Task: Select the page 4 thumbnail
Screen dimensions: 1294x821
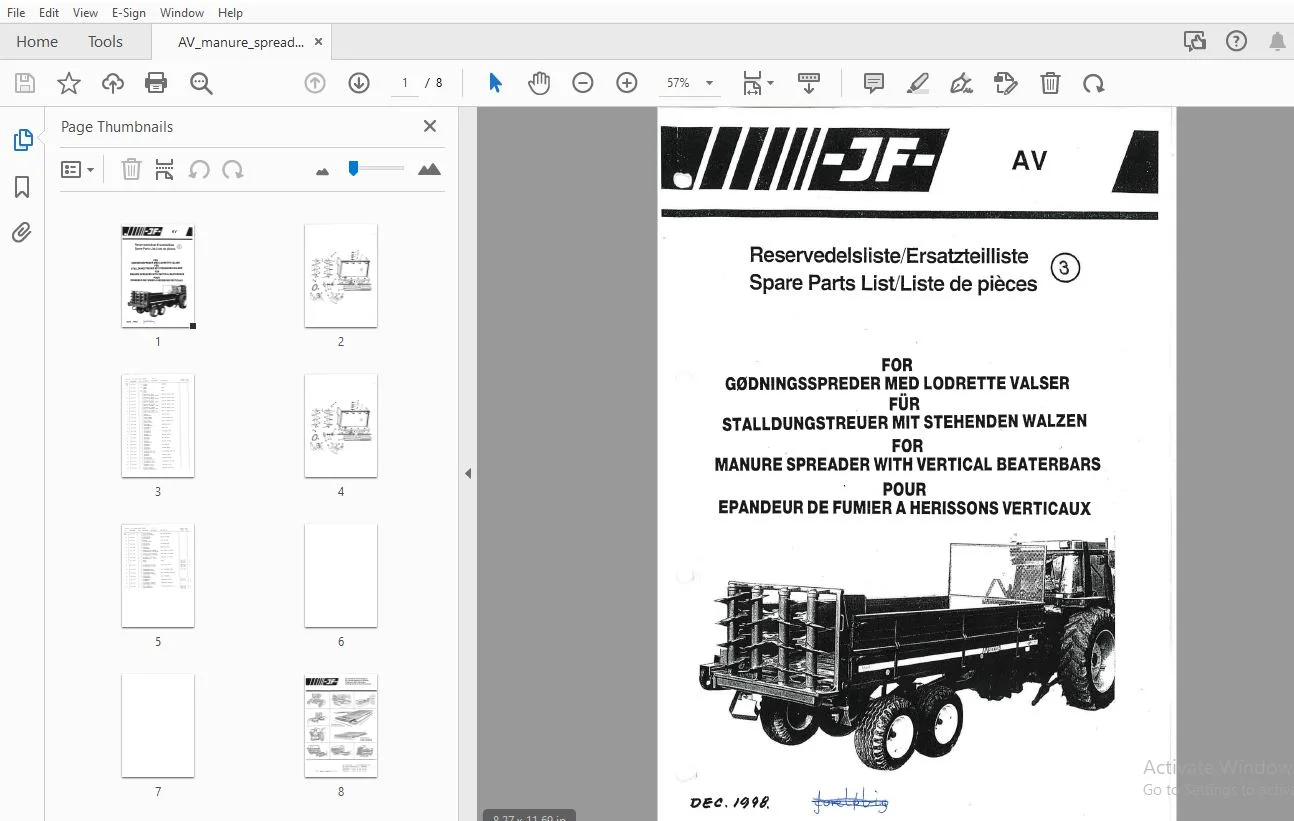Action: tap(341, 426)
